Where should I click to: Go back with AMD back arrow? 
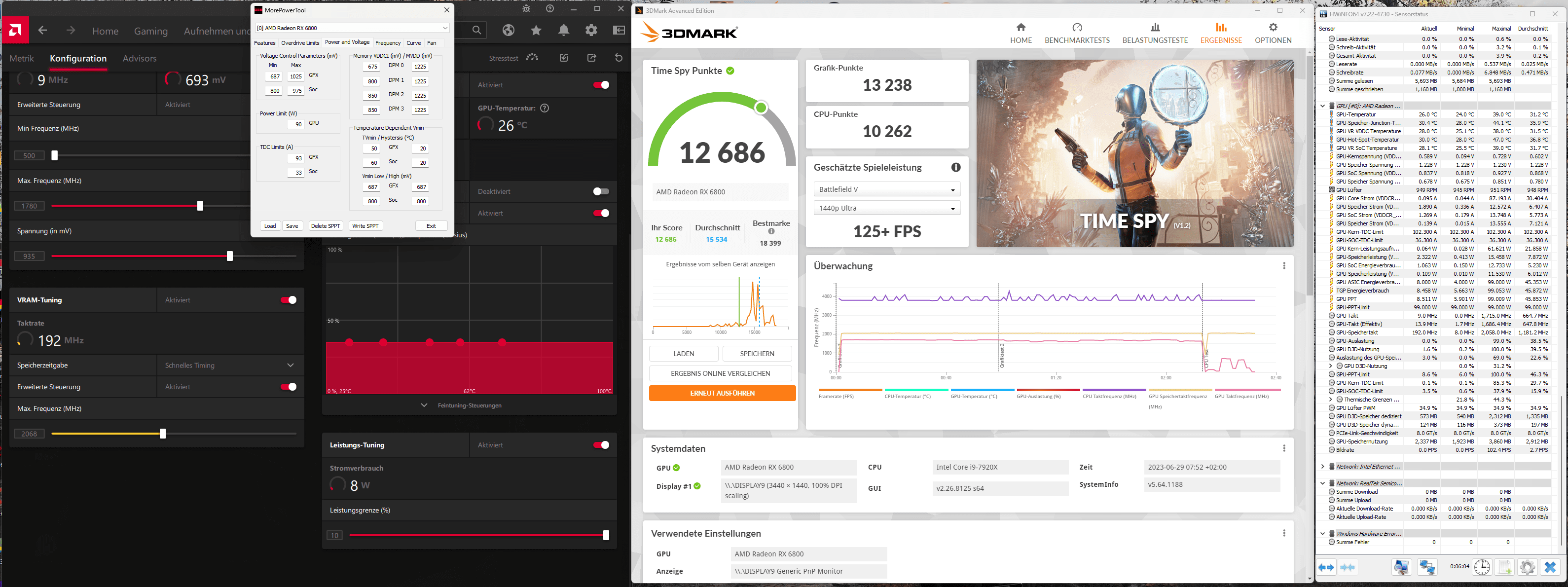[x=42, y=31]
